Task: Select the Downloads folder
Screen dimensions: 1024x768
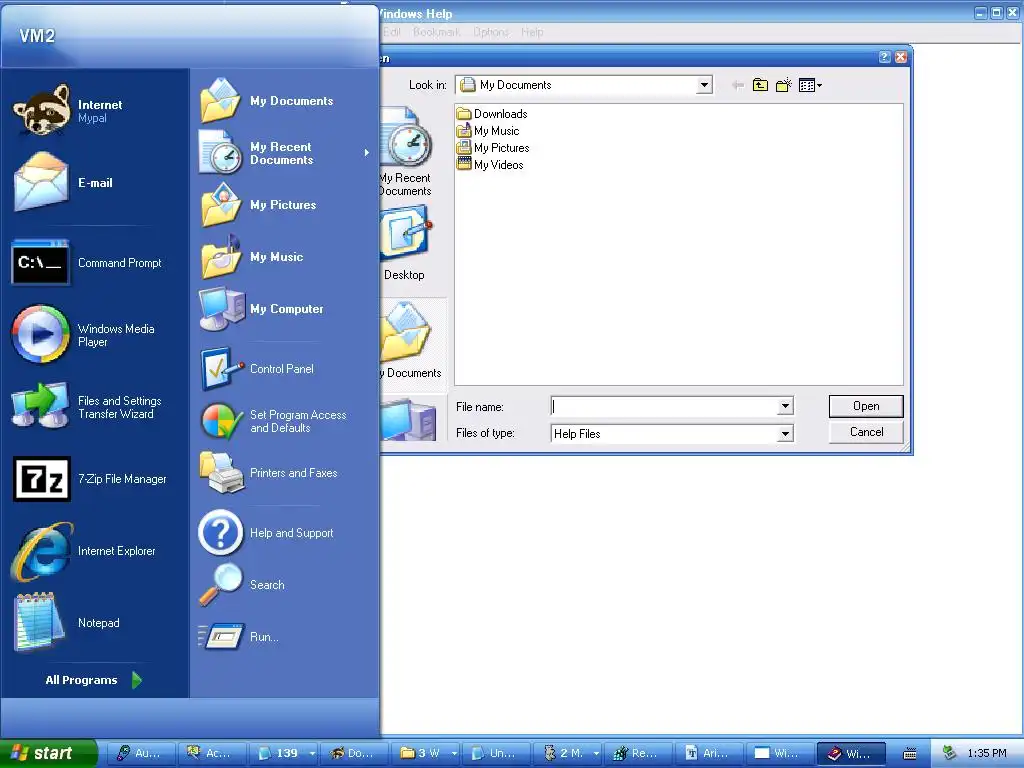Action: click(492, 114)
